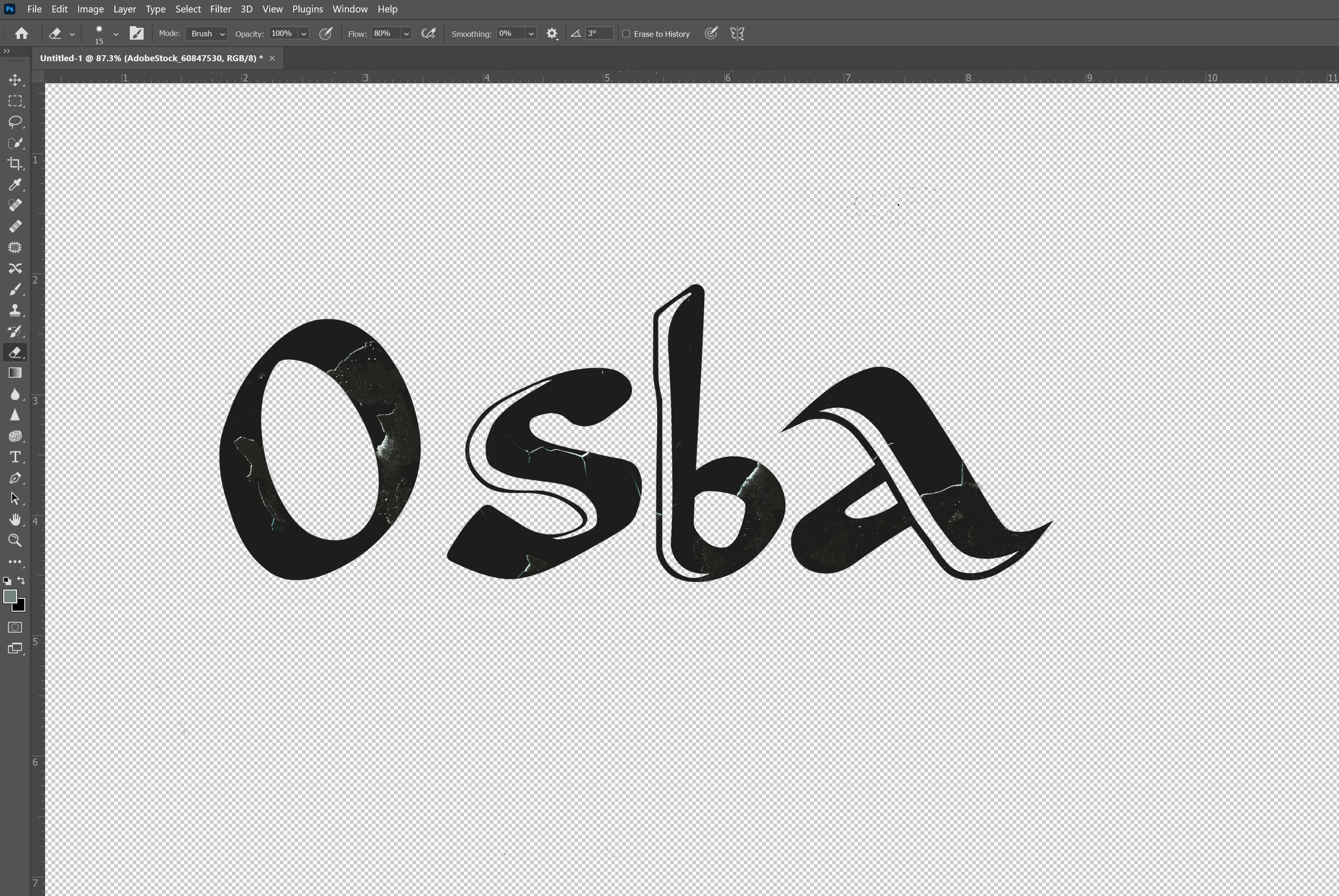
Task: Select the Lasso tool
Action: pyautogui.click(x=15, y=121)
